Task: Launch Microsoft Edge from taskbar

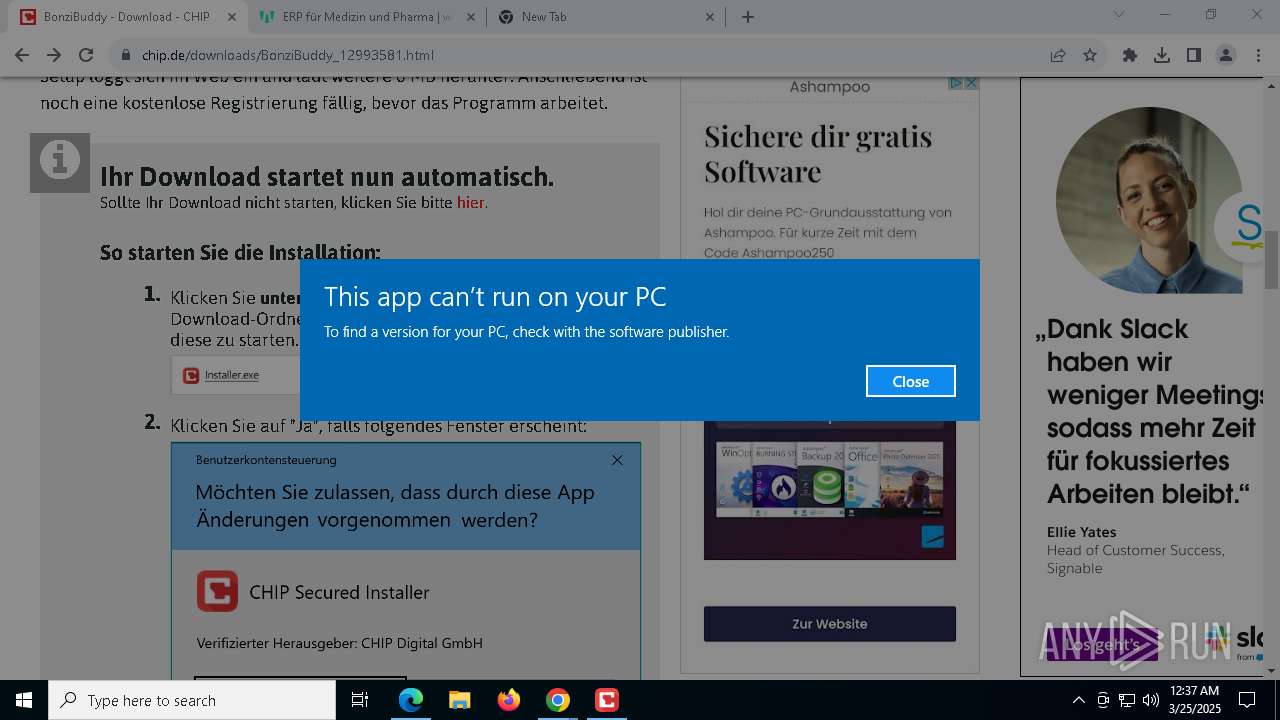Action: [x=411, y=700]
